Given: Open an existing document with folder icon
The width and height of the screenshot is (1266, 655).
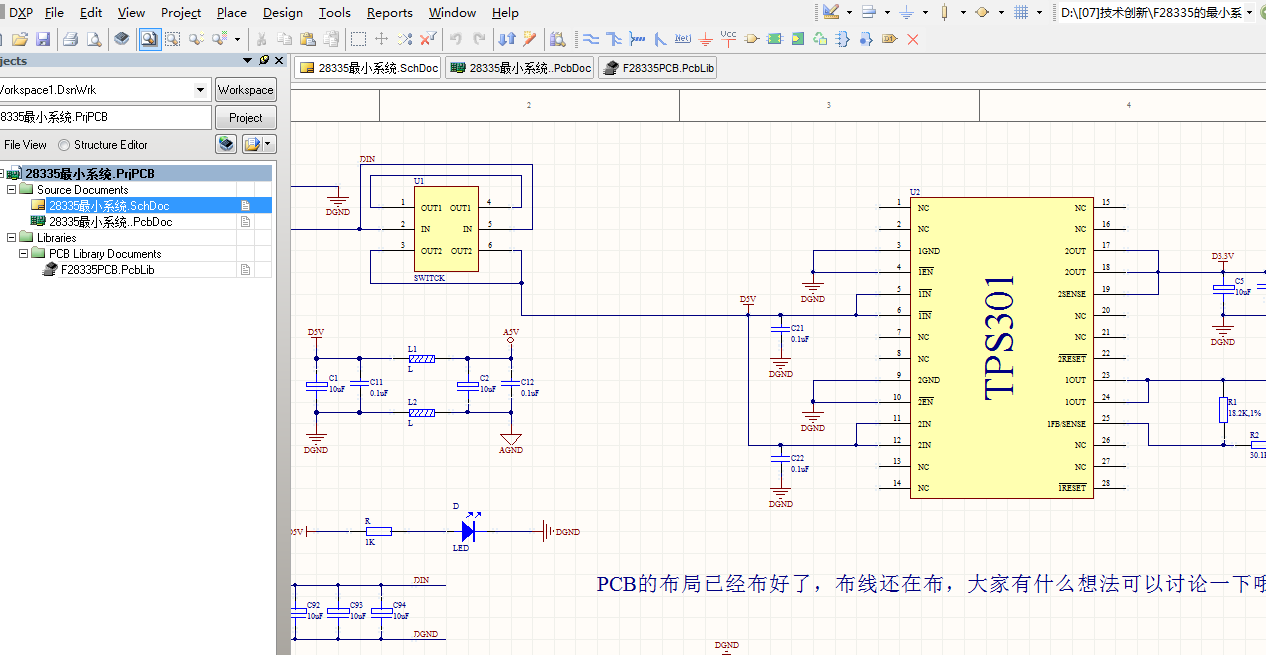Looking at the screenshot, I should click(x=20, y=39).
